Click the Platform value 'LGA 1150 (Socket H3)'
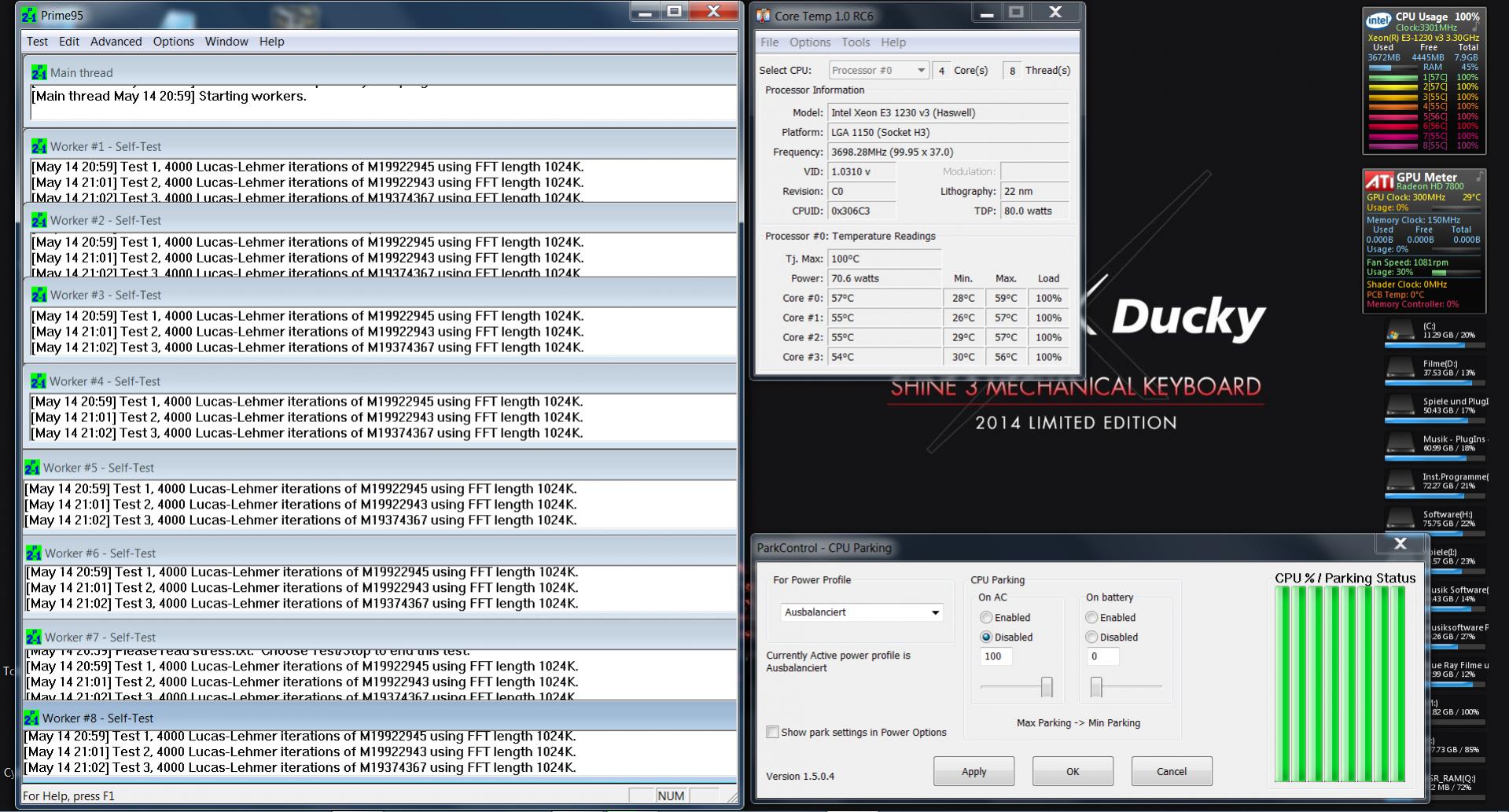The height and width of the screenshot is (812, 1509). click(948, 133)
